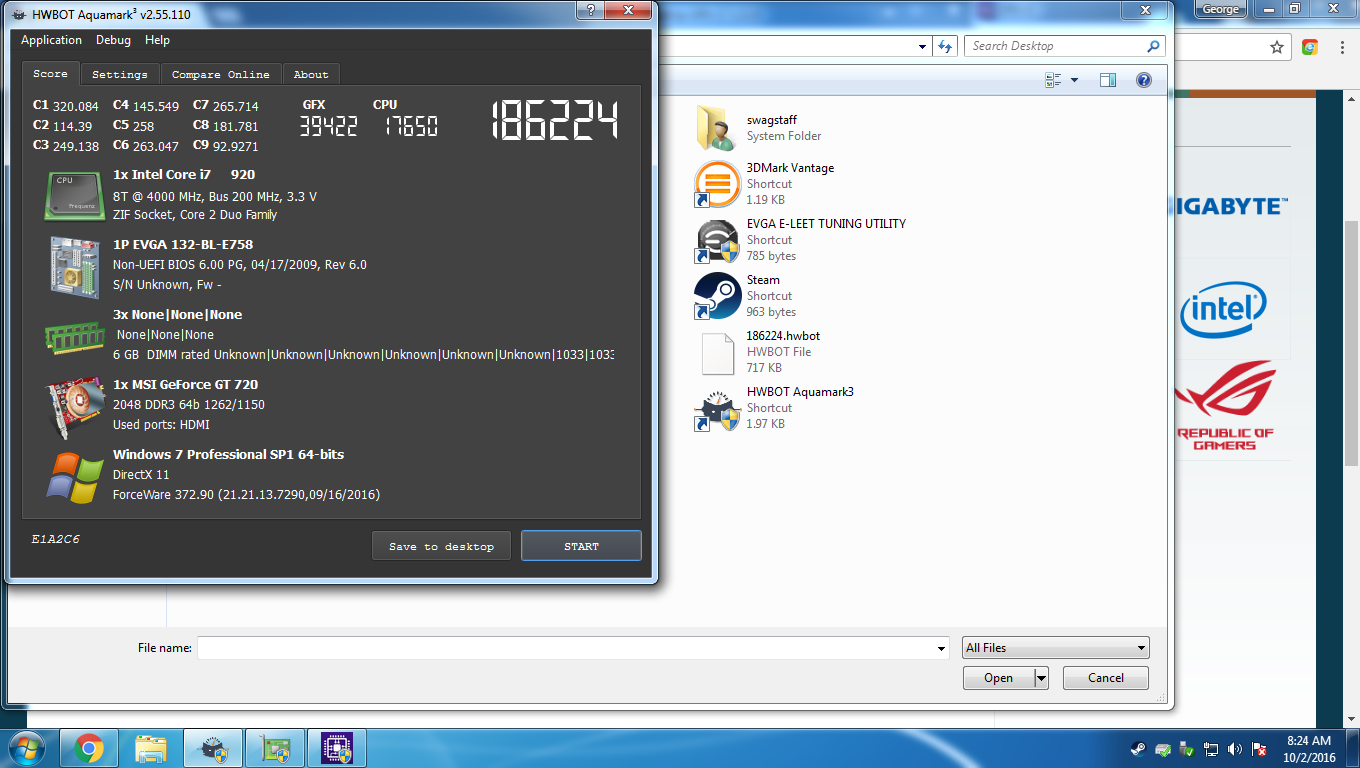Click the Chrome extension icon beside the star
The width and height of the screenshot is (1360, 768).
tap(1309, 47)
